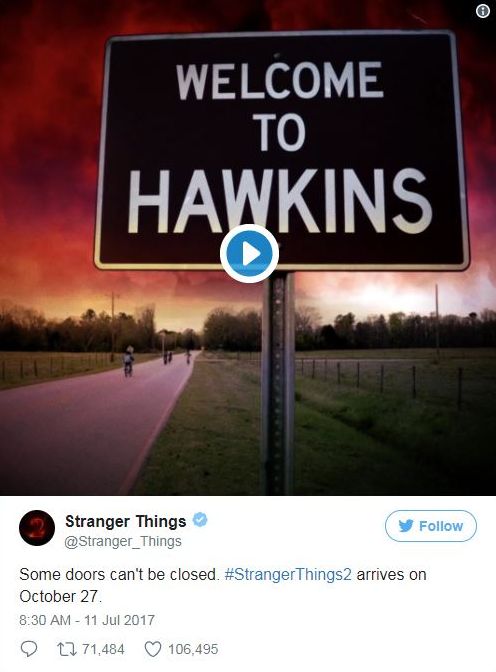Open the 8:30 AM - 11 Jul 2017 timestamp

click(87, 620)
